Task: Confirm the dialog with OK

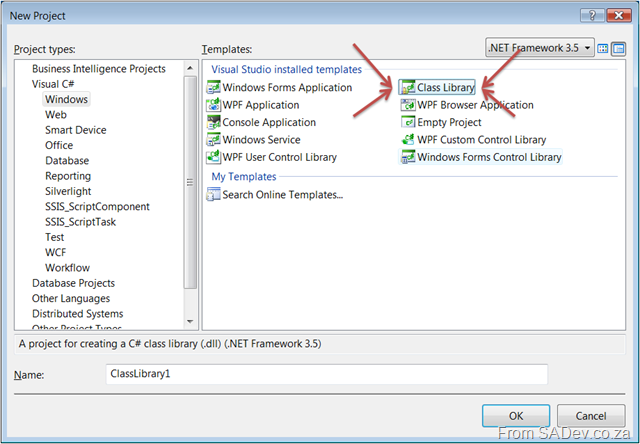Action: tap(516, 416)
